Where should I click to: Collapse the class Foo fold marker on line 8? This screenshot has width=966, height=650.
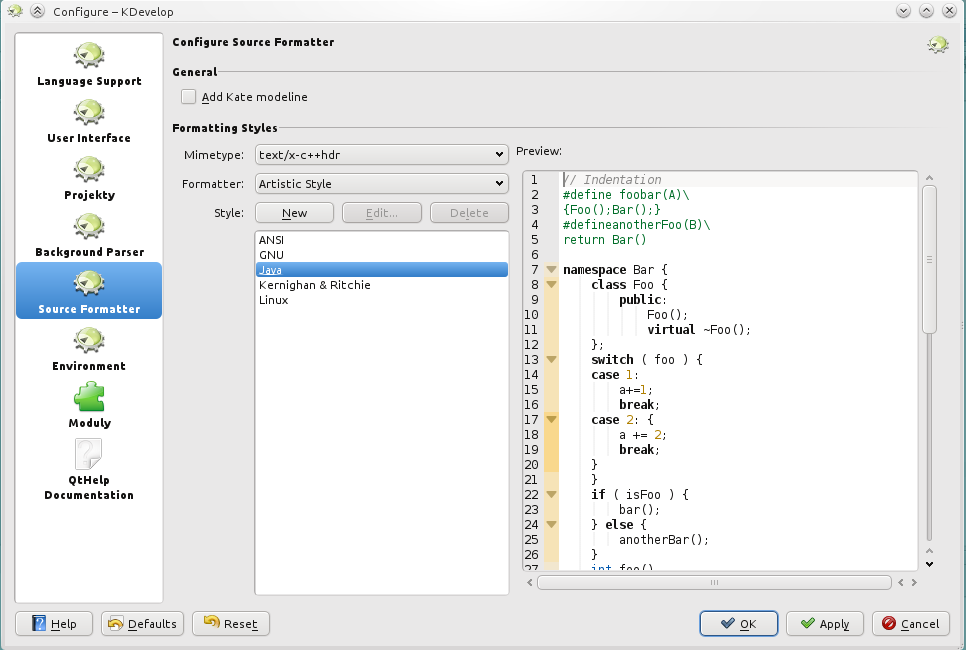coord(551,285)
